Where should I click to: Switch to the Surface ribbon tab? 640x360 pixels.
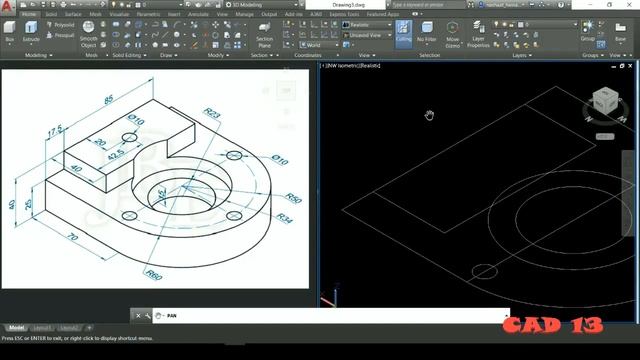[73, 14]
